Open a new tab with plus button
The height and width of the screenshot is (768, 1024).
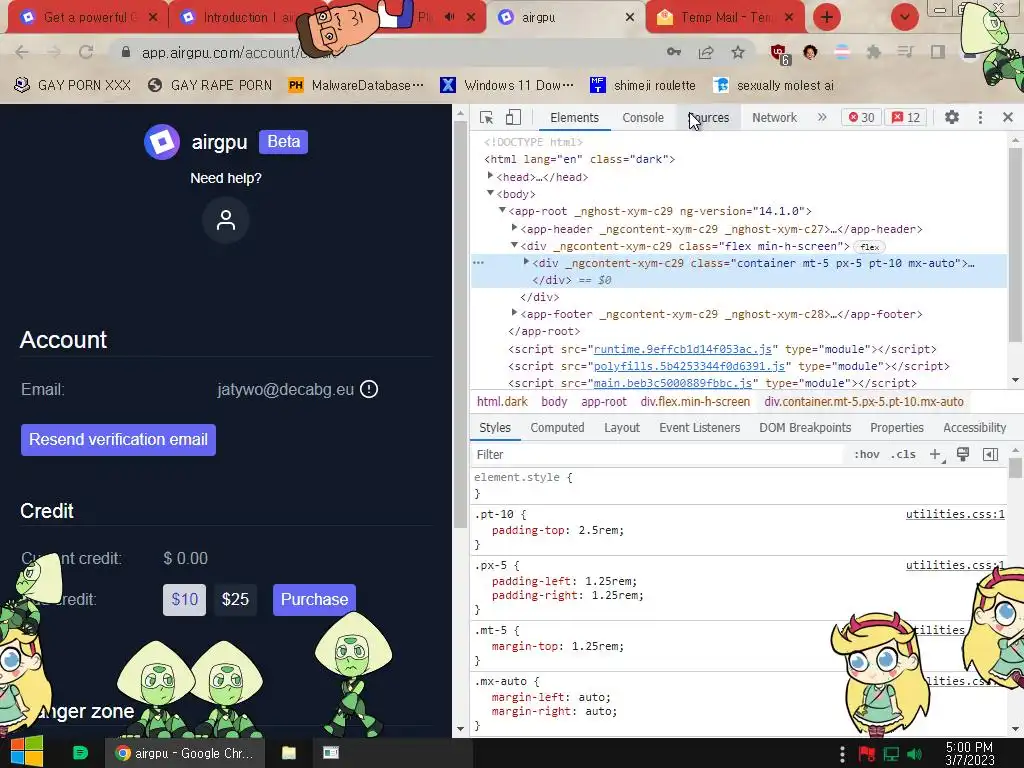point(827,17)
